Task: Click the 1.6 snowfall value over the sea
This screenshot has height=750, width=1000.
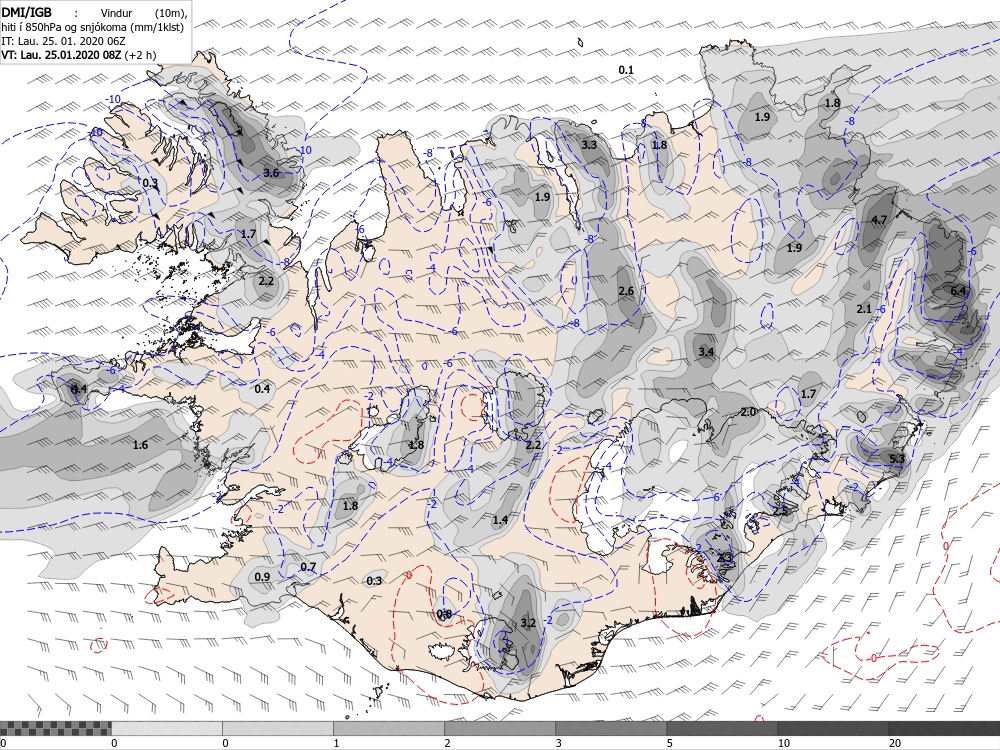Action: coord(140,445)
